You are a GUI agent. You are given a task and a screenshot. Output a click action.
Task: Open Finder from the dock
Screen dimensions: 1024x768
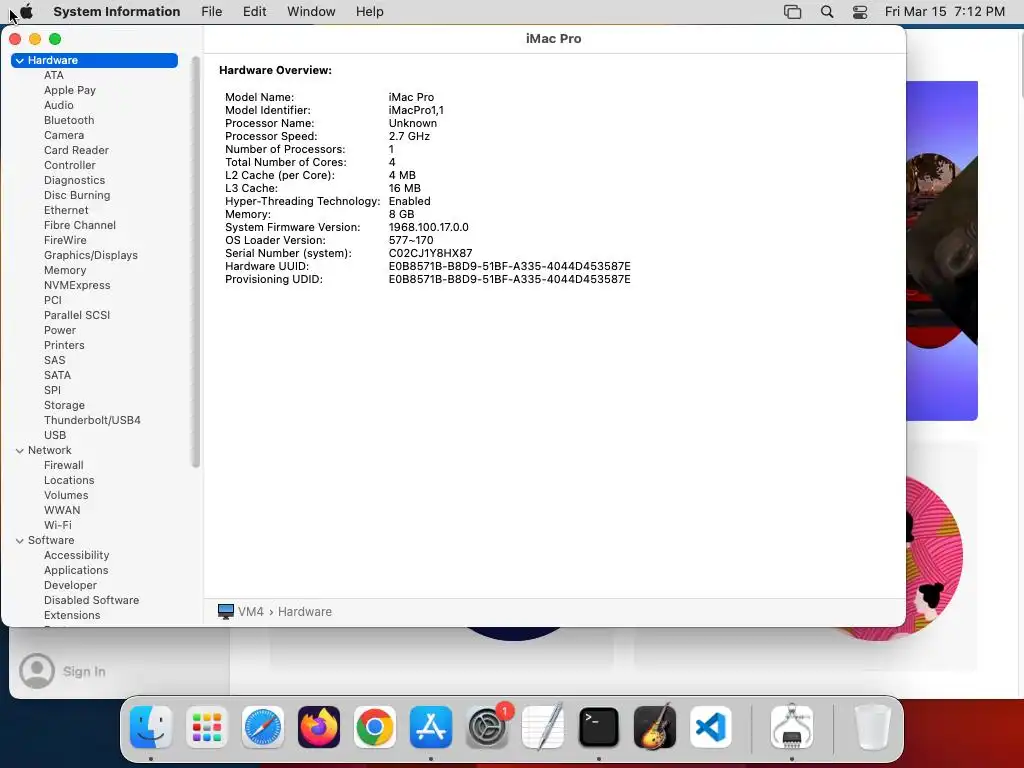[151, 727]
